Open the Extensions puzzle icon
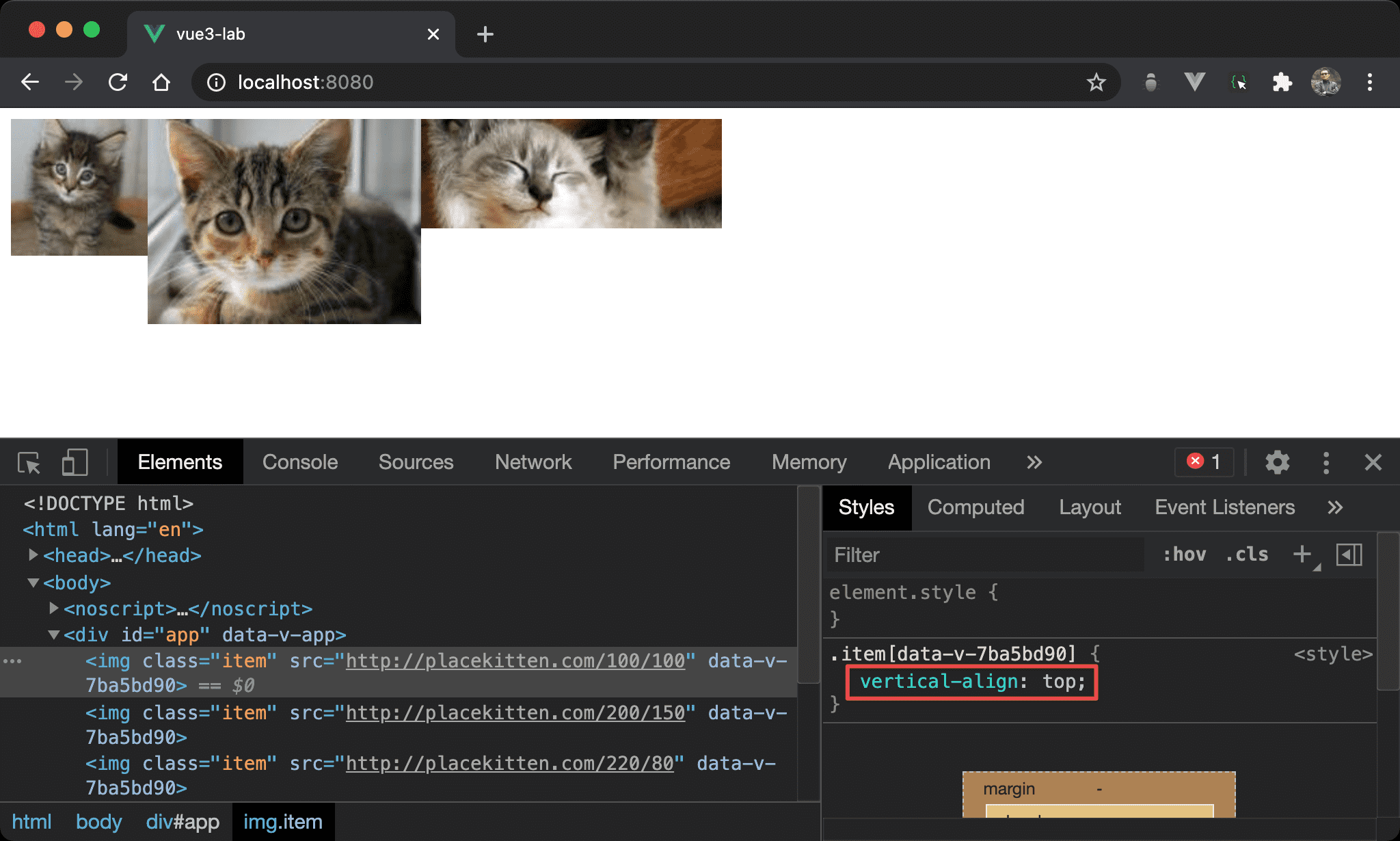 (1282, 83)
